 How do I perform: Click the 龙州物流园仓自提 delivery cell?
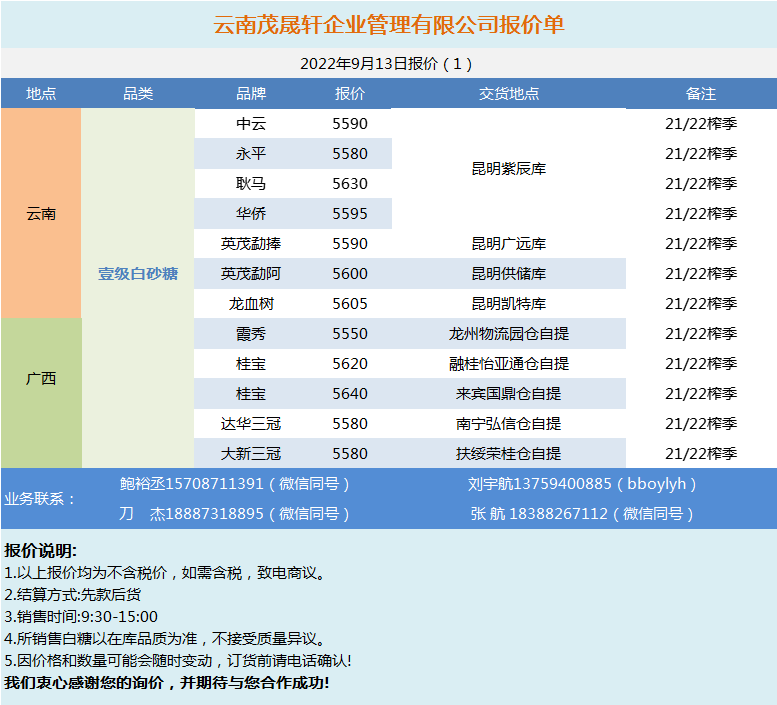pyautogui.click(x=508, y=334)
